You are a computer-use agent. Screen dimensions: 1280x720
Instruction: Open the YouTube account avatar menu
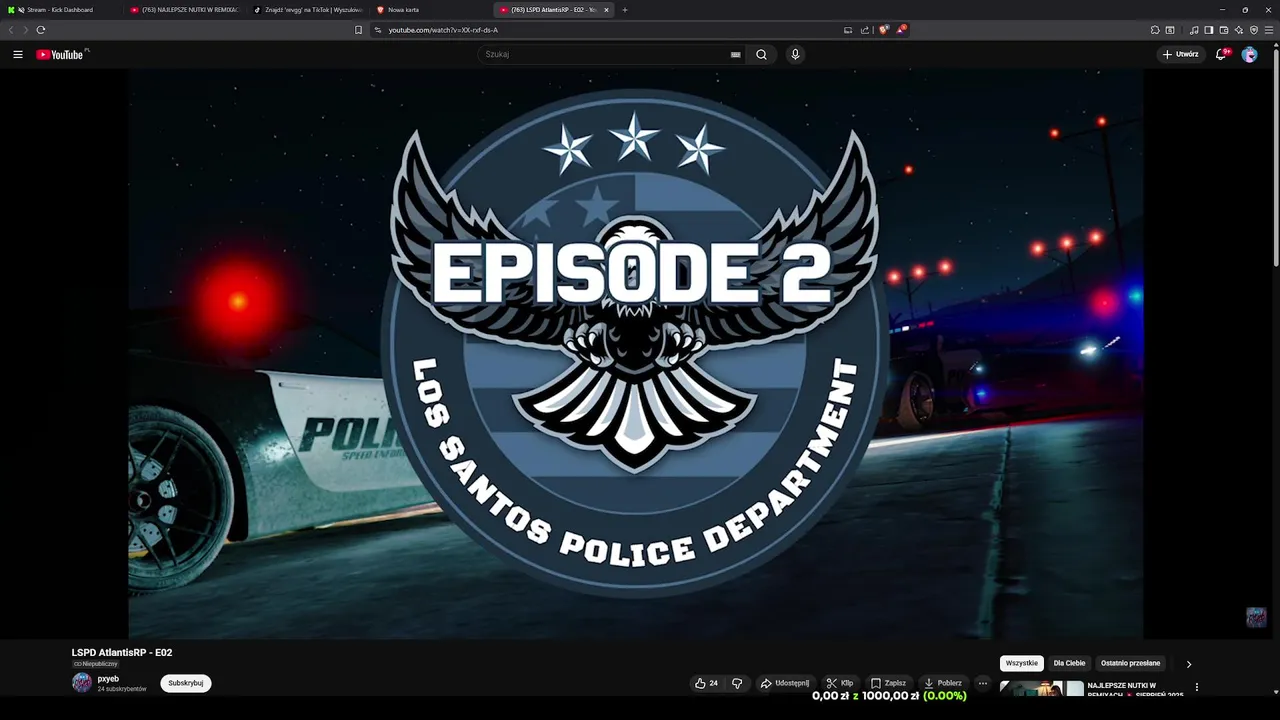click(1249, 54)
